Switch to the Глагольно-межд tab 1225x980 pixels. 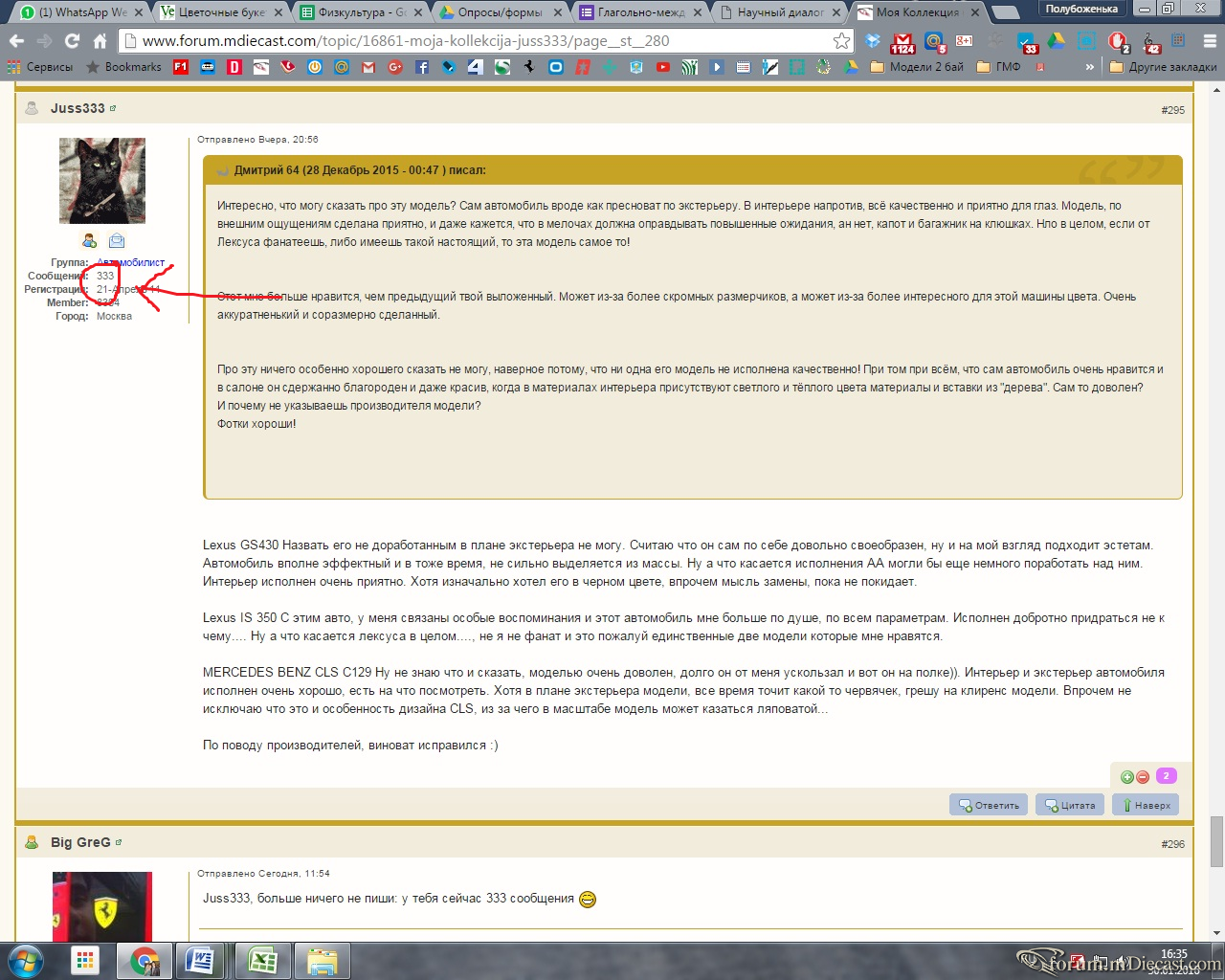coord(640,12)
